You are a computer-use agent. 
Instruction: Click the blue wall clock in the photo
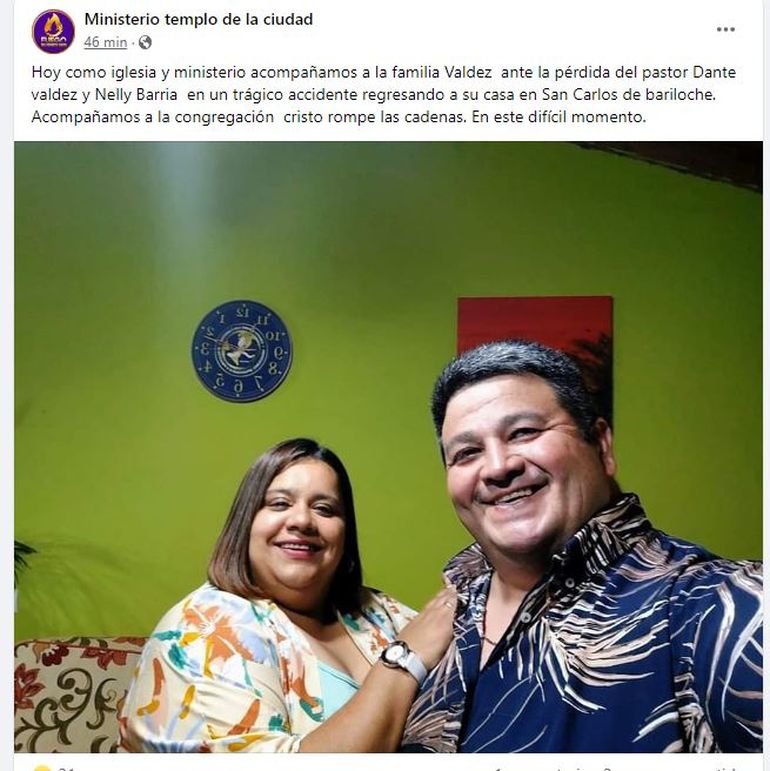click(x=242, y=351)
